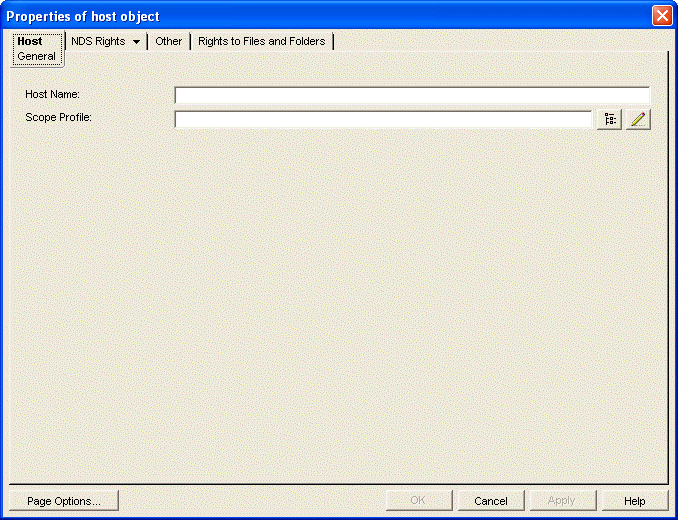Open the General subpage under Host
Image resolution: width=678 pixels, height=520 pixels.
pyautogui.click(x=36, y=56)
